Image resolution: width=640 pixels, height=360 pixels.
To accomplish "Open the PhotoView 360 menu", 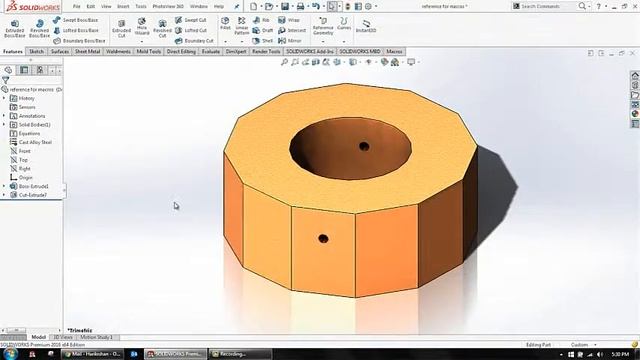I will (168, 7).
